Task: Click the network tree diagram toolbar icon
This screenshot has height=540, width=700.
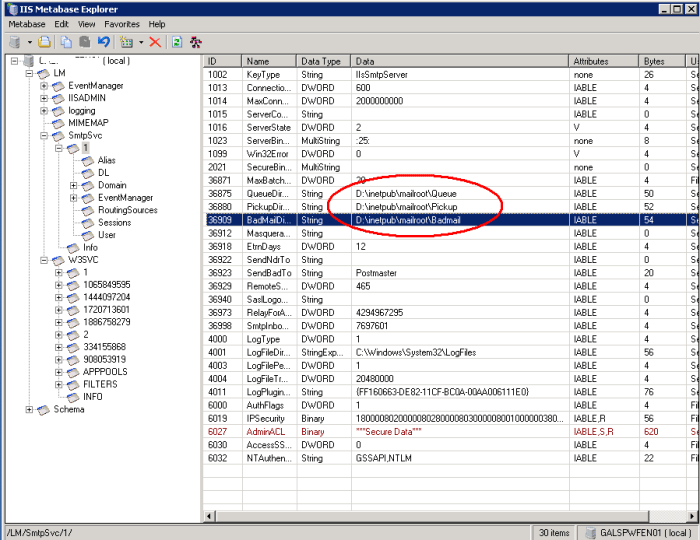Action: [x=196, y=43]
